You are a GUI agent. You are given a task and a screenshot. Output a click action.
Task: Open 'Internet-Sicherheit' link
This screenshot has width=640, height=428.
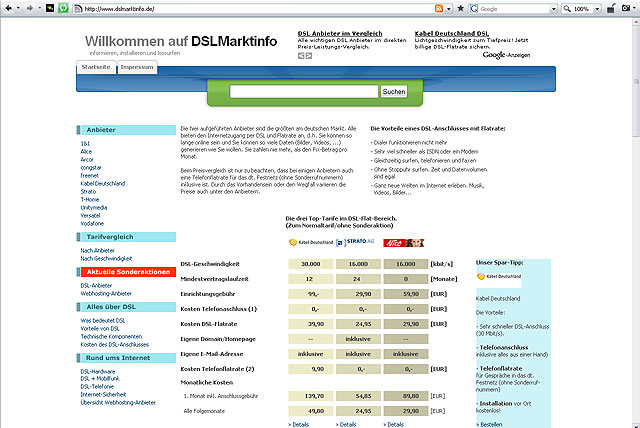[x=103, y=395]
